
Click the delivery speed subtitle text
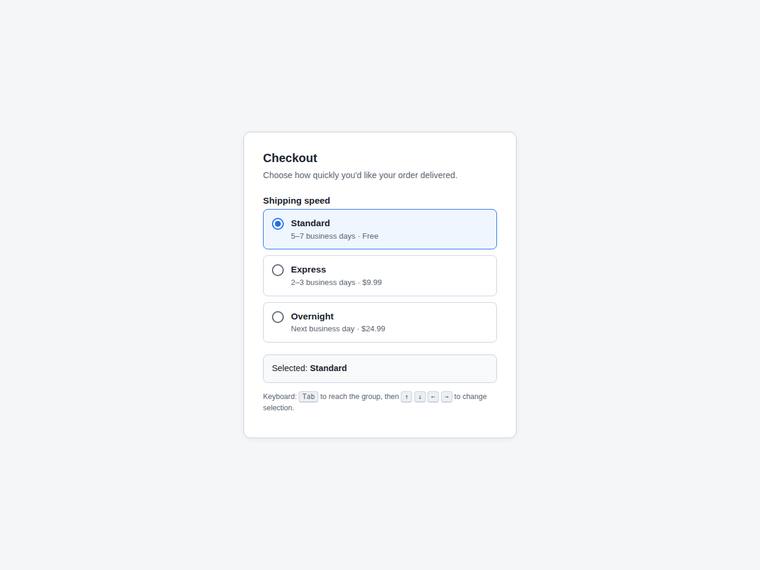click(360, 175)
